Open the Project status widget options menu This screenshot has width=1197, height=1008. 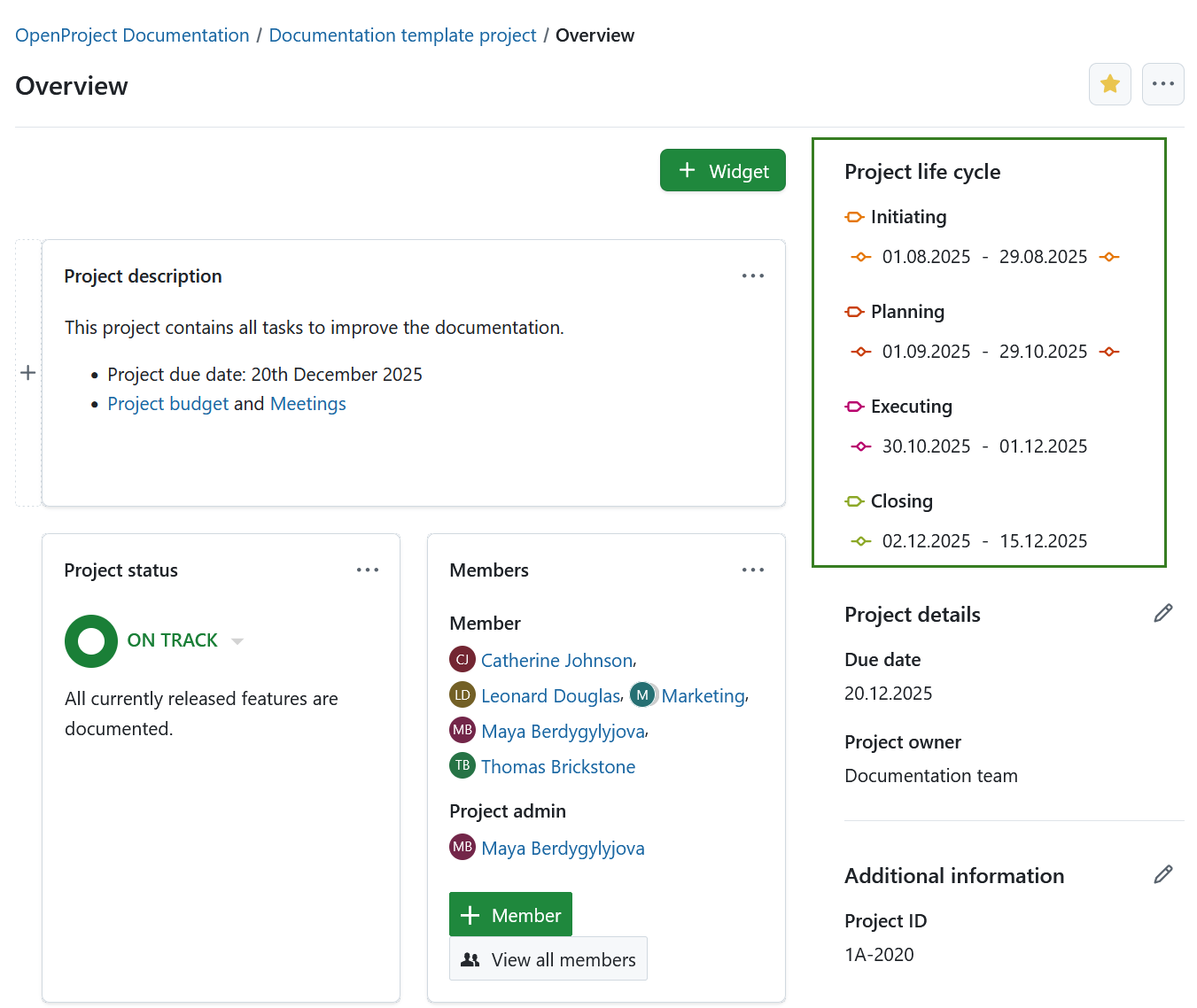pyautogui.click(x=368, y=570)
